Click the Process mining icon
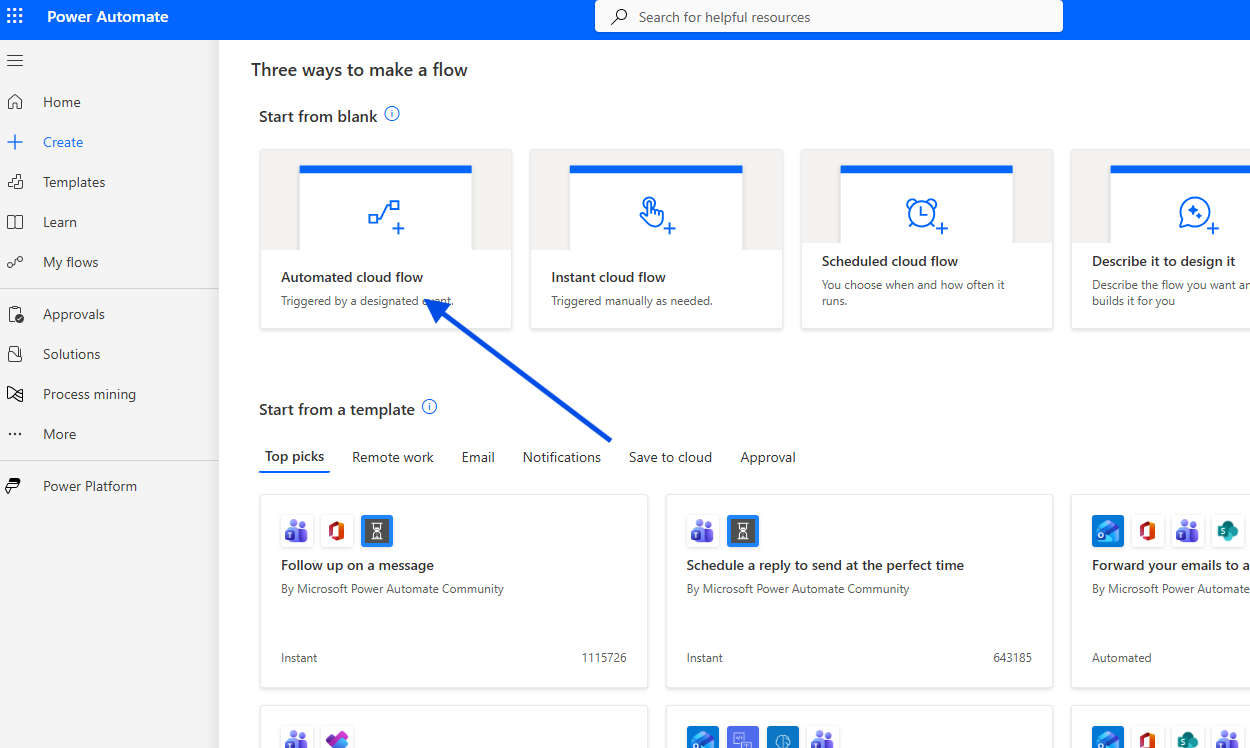The width and height of the screenshot is (1250, 748). (15, 394)
